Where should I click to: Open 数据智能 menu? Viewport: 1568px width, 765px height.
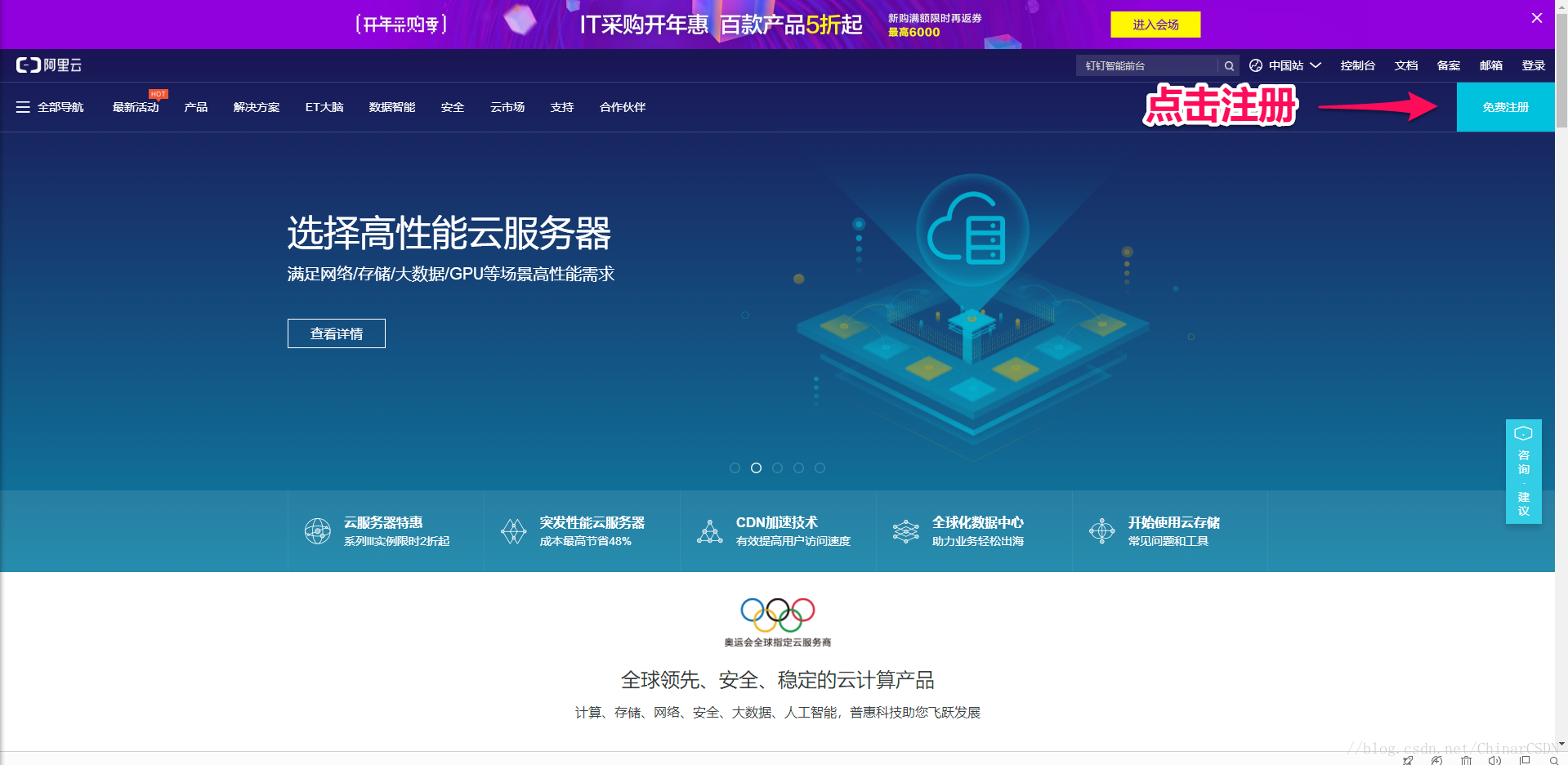tap(392, 107)
